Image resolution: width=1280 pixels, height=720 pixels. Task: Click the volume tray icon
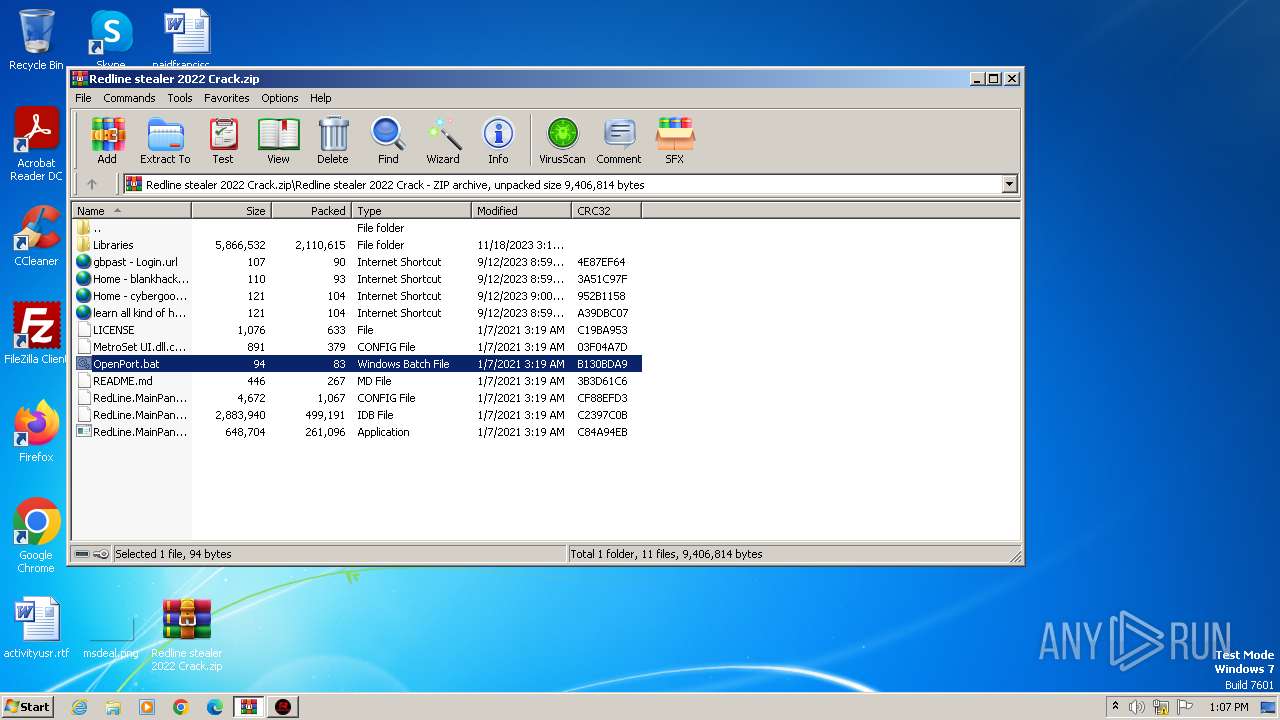1137,707
